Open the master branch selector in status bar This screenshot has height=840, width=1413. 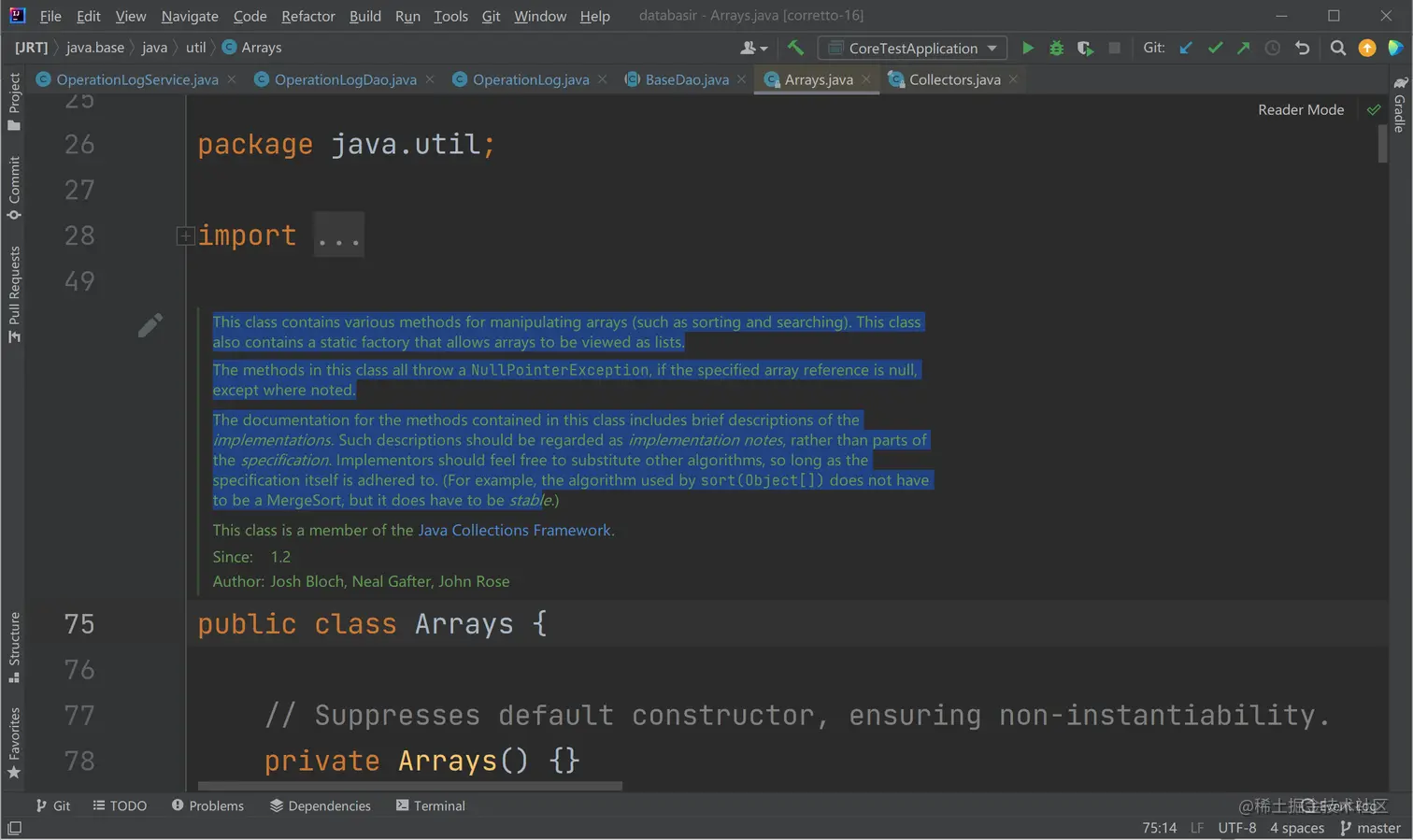pyautogui.click(x=1370, y=828)
